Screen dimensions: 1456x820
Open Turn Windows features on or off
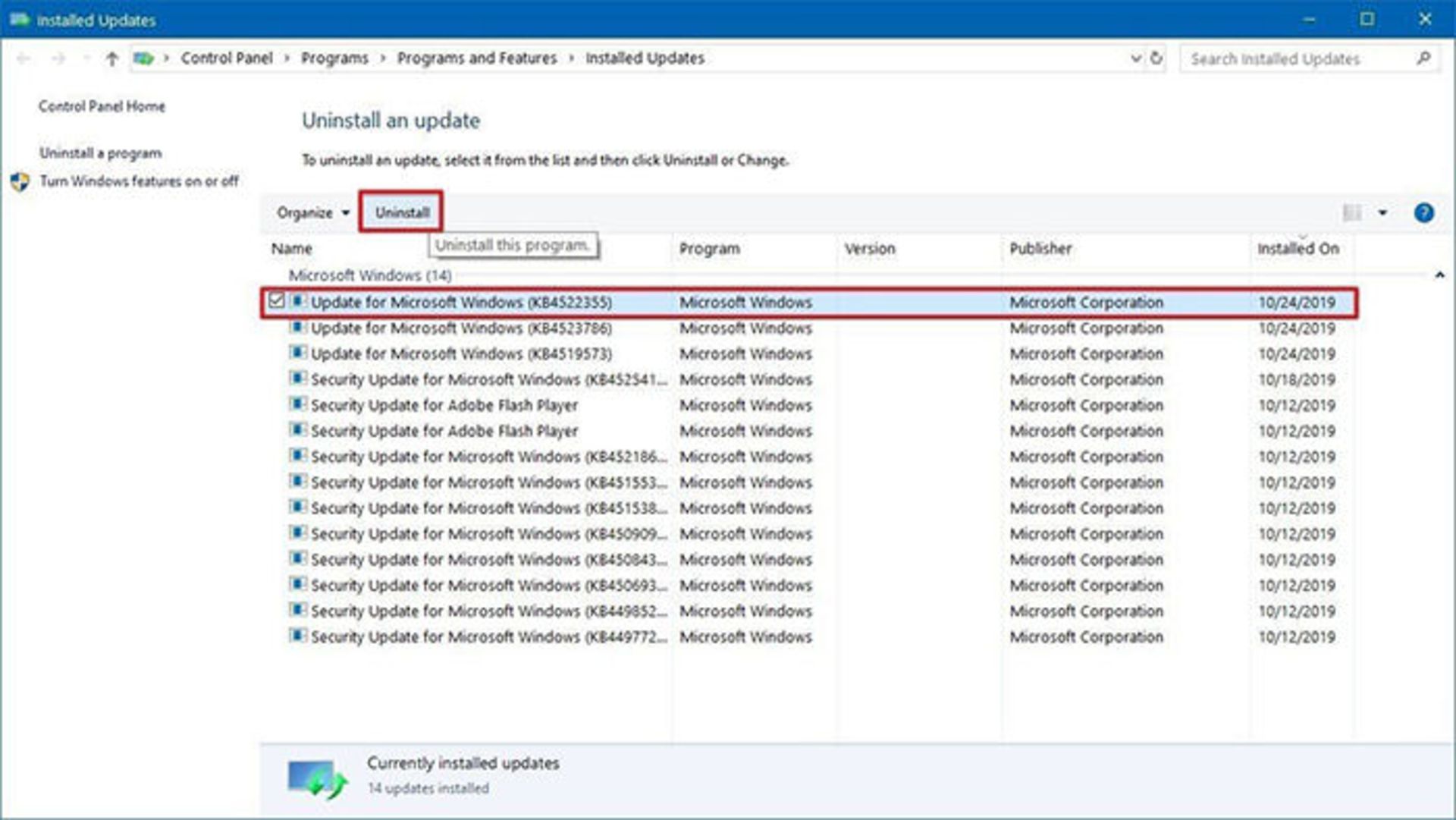(139, 181)
